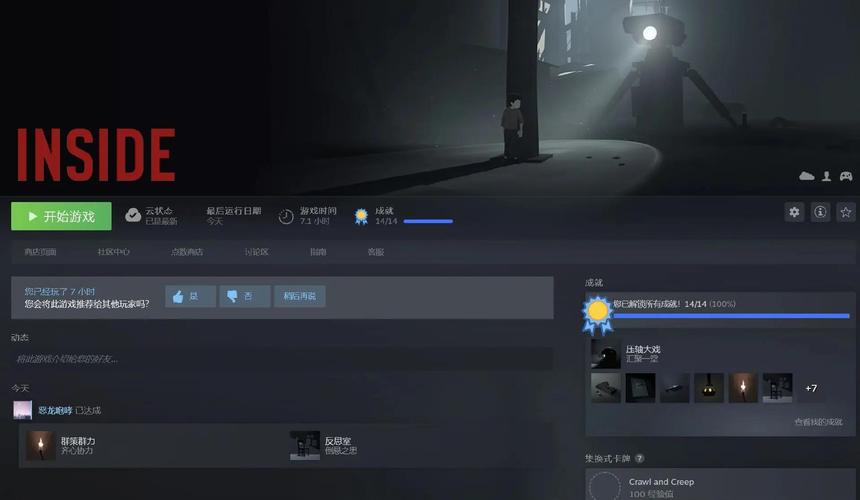Expand more achievements with +7

811,388
